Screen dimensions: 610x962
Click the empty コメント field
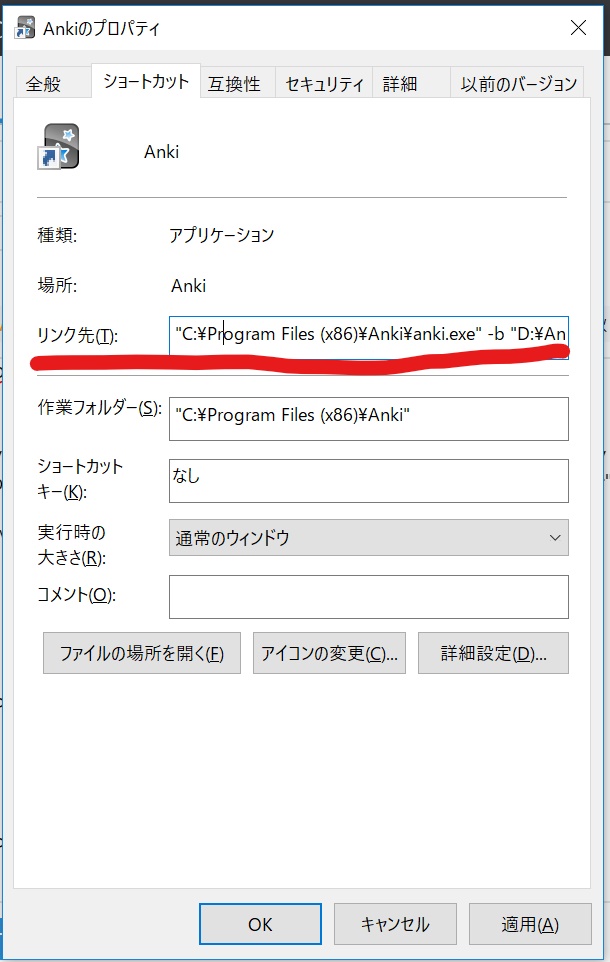(x=369, y=597)
